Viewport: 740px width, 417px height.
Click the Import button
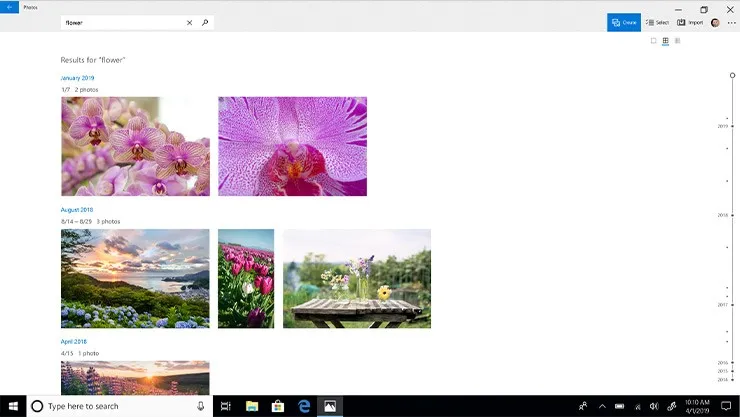690,22
